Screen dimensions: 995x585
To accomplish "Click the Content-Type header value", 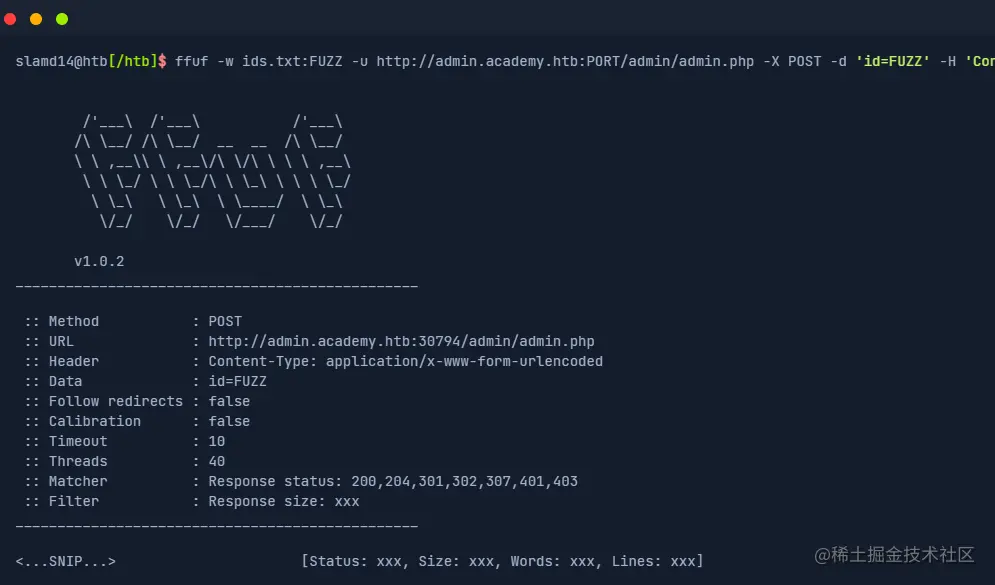I will 405,362.
